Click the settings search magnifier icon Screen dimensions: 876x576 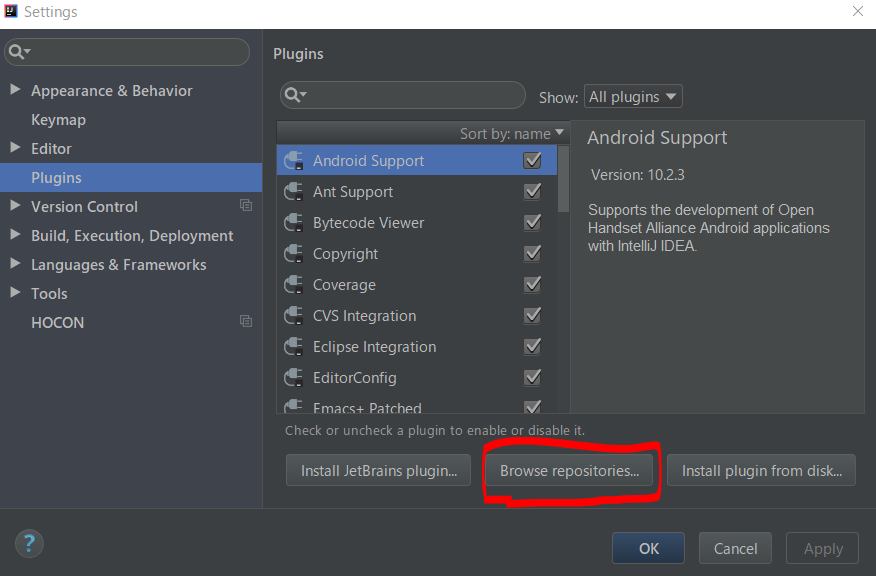coord(20,52)
